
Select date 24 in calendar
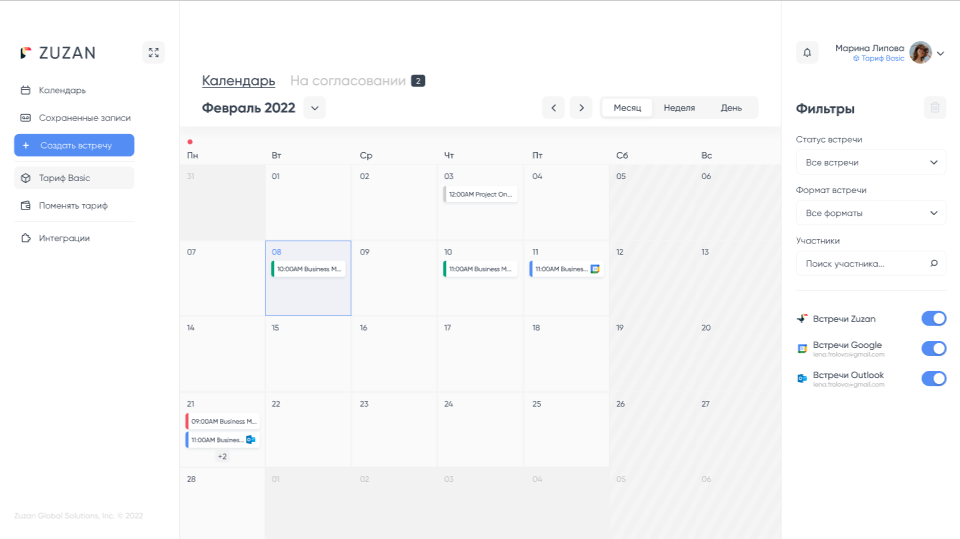449,404
